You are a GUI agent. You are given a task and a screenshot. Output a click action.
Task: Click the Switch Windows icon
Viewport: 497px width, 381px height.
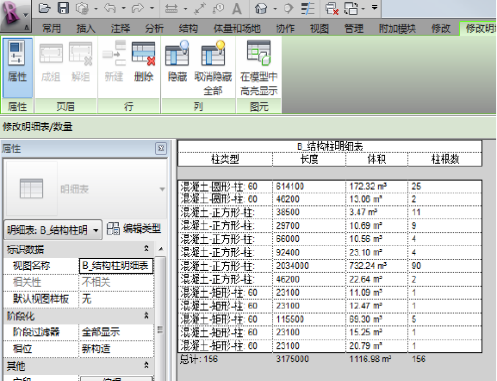(x=351, y=8)
